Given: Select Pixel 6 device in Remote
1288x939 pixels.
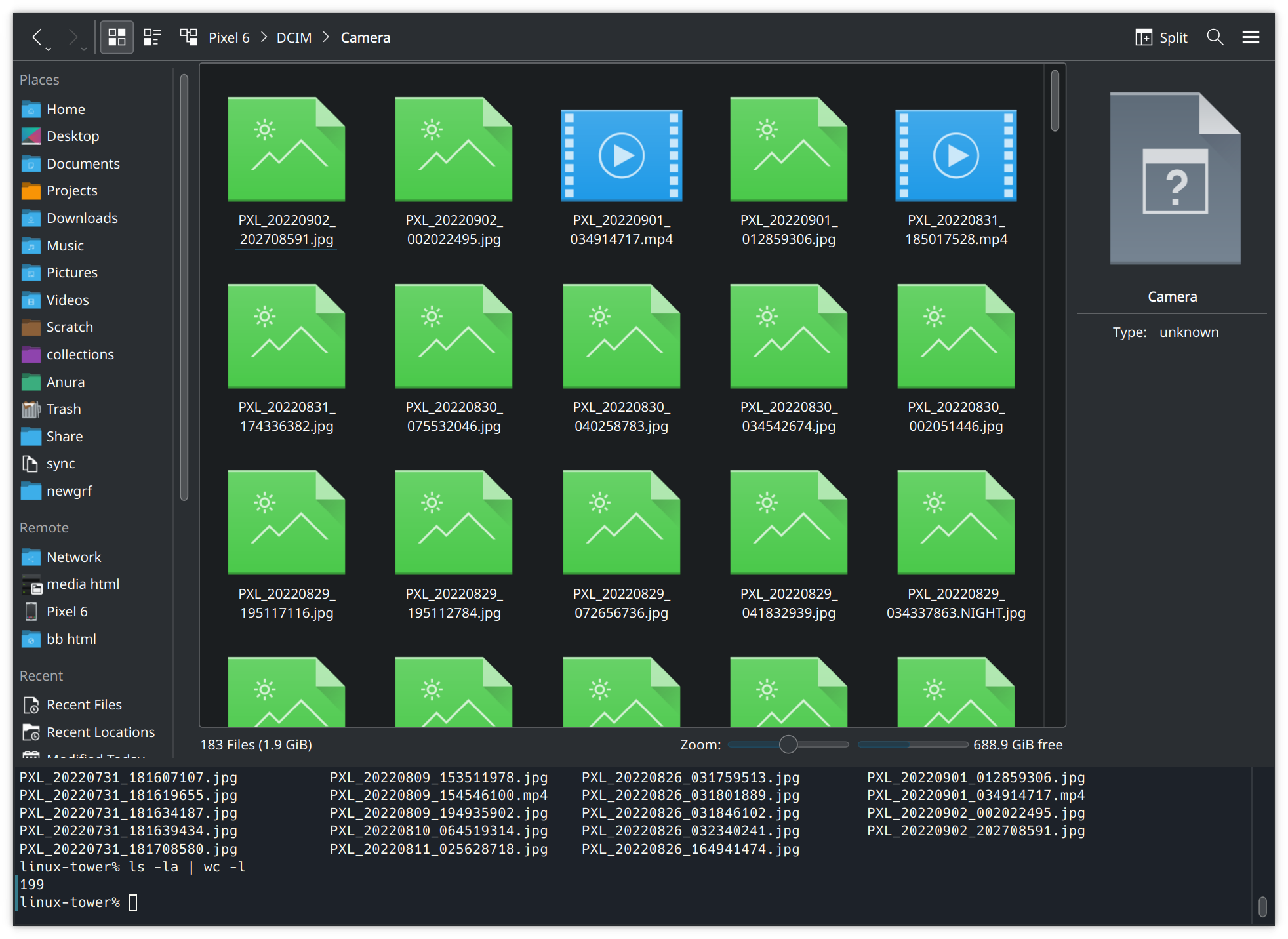Looking at the screenshot, I should point(66,612).
